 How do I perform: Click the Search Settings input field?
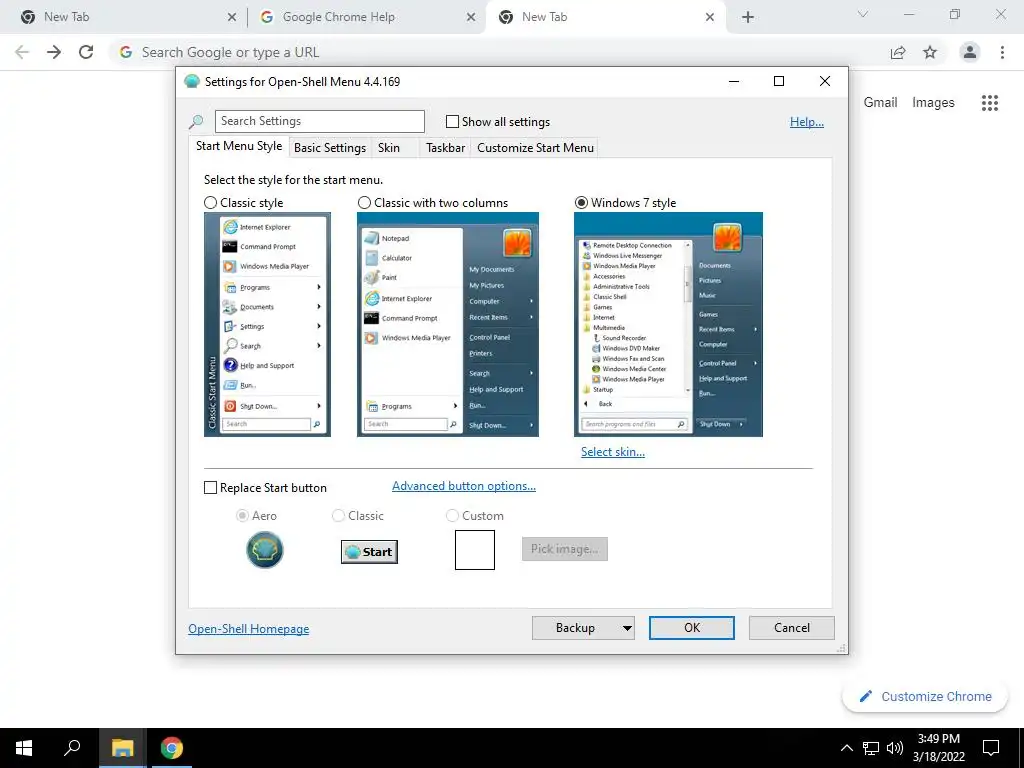coord(320,121)
